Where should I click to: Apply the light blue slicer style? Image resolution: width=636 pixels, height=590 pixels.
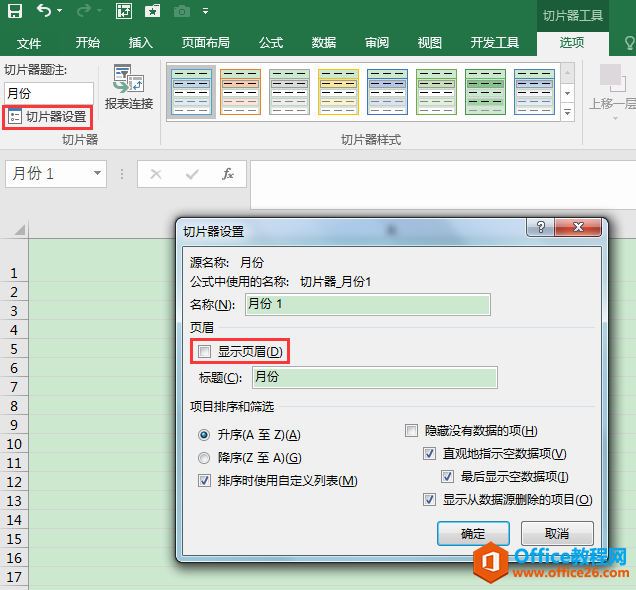tap(191, 92)
